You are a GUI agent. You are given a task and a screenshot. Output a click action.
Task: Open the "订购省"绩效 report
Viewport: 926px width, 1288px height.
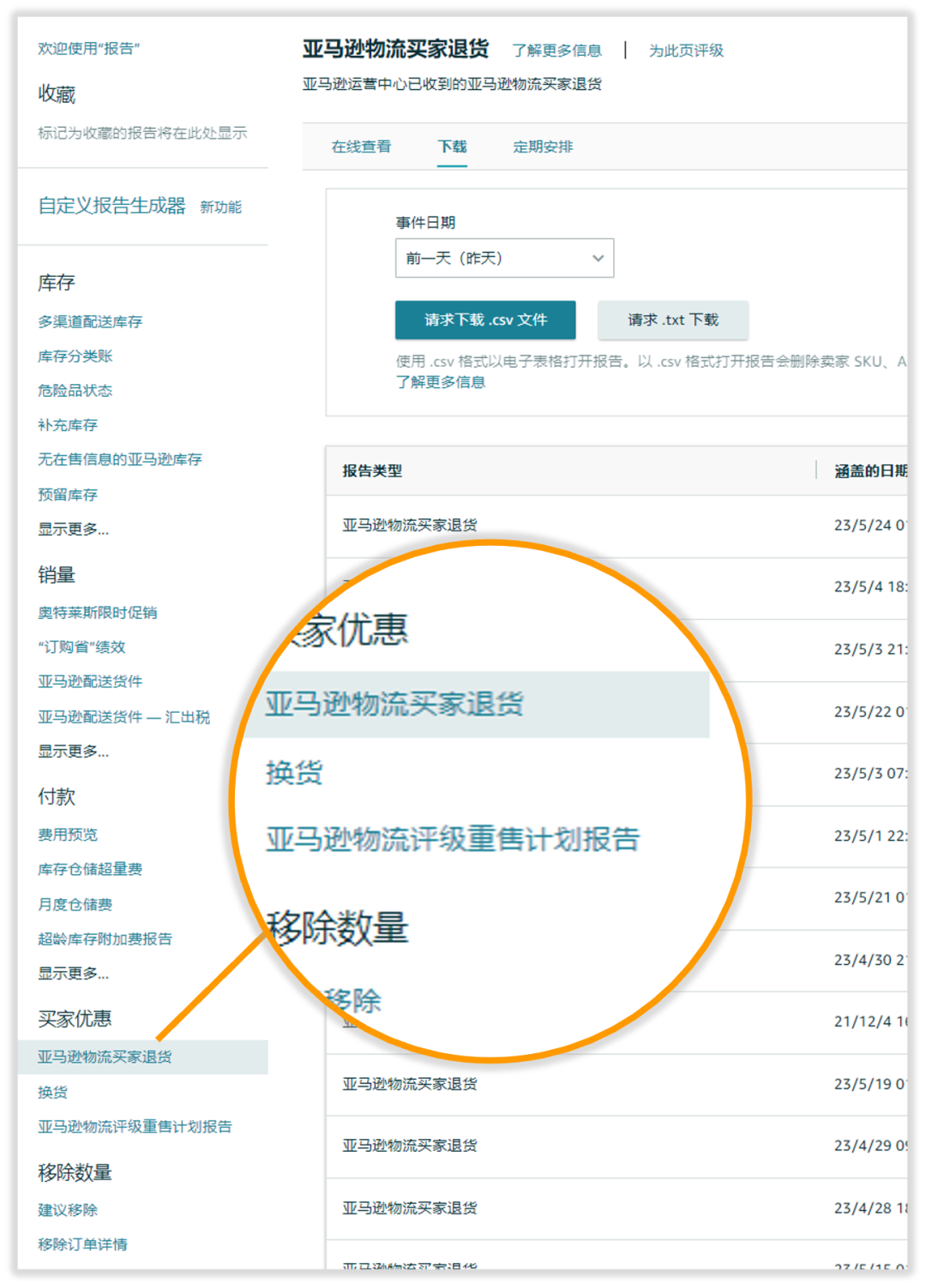point(81,647)
